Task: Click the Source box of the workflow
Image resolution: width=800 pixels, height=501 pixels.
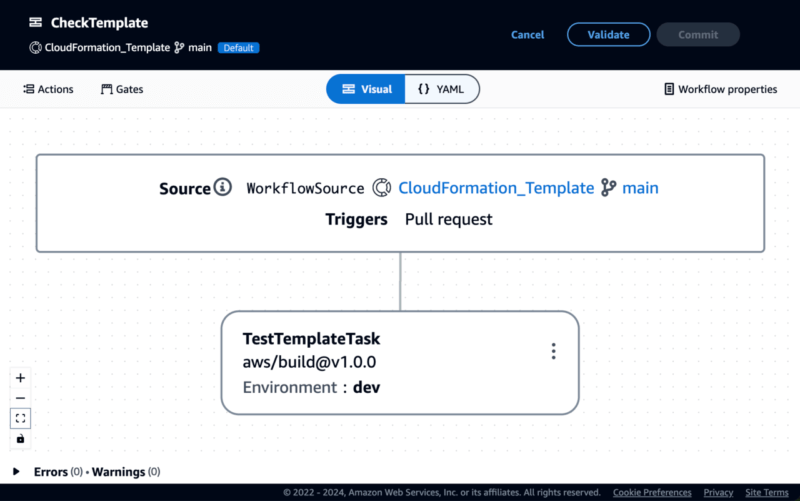Action: pyautogui.click(x=400, y=203)
